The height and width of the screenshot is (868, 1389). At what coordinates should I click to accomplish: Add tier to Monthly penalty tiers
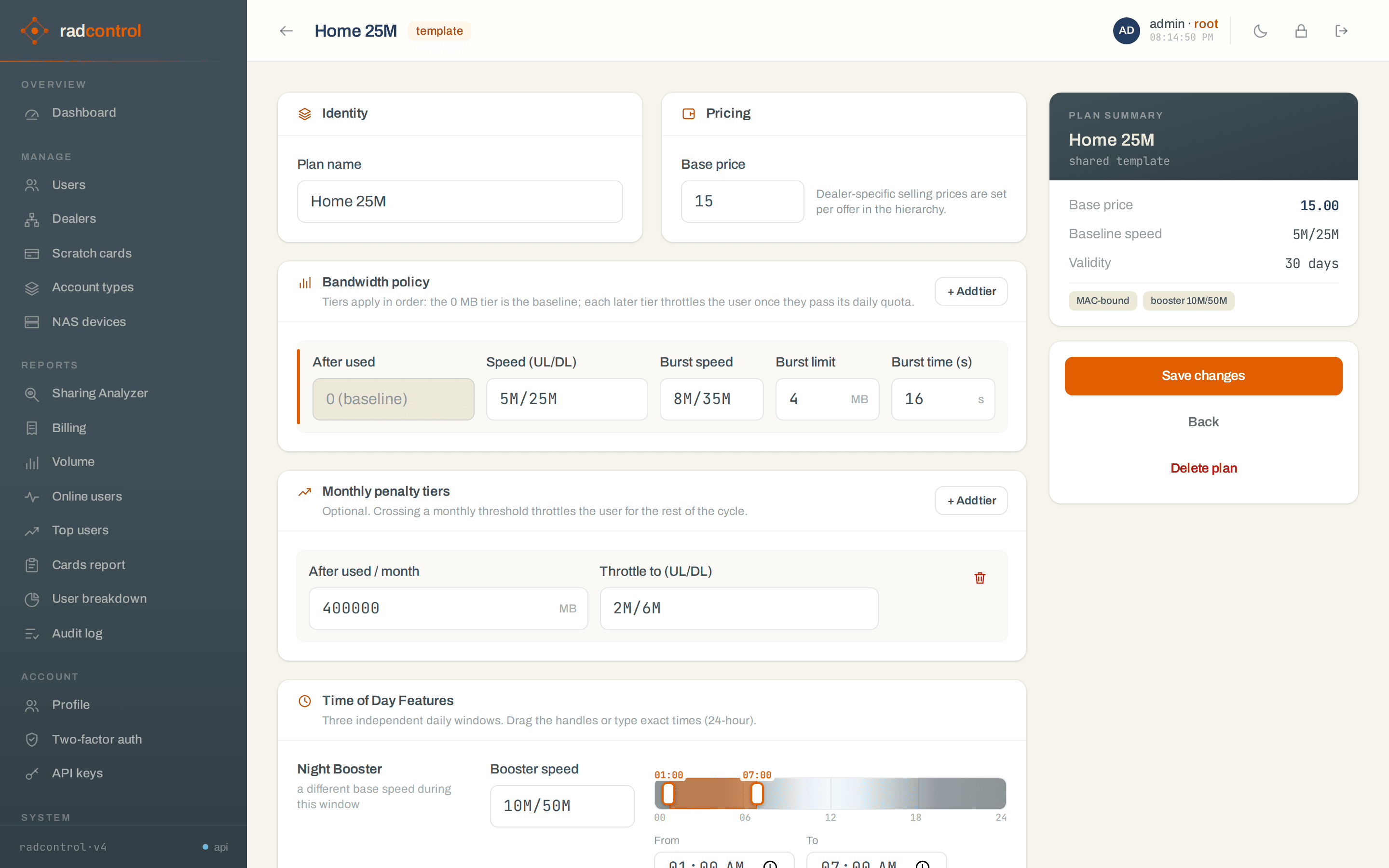click(x=971, y=501)
